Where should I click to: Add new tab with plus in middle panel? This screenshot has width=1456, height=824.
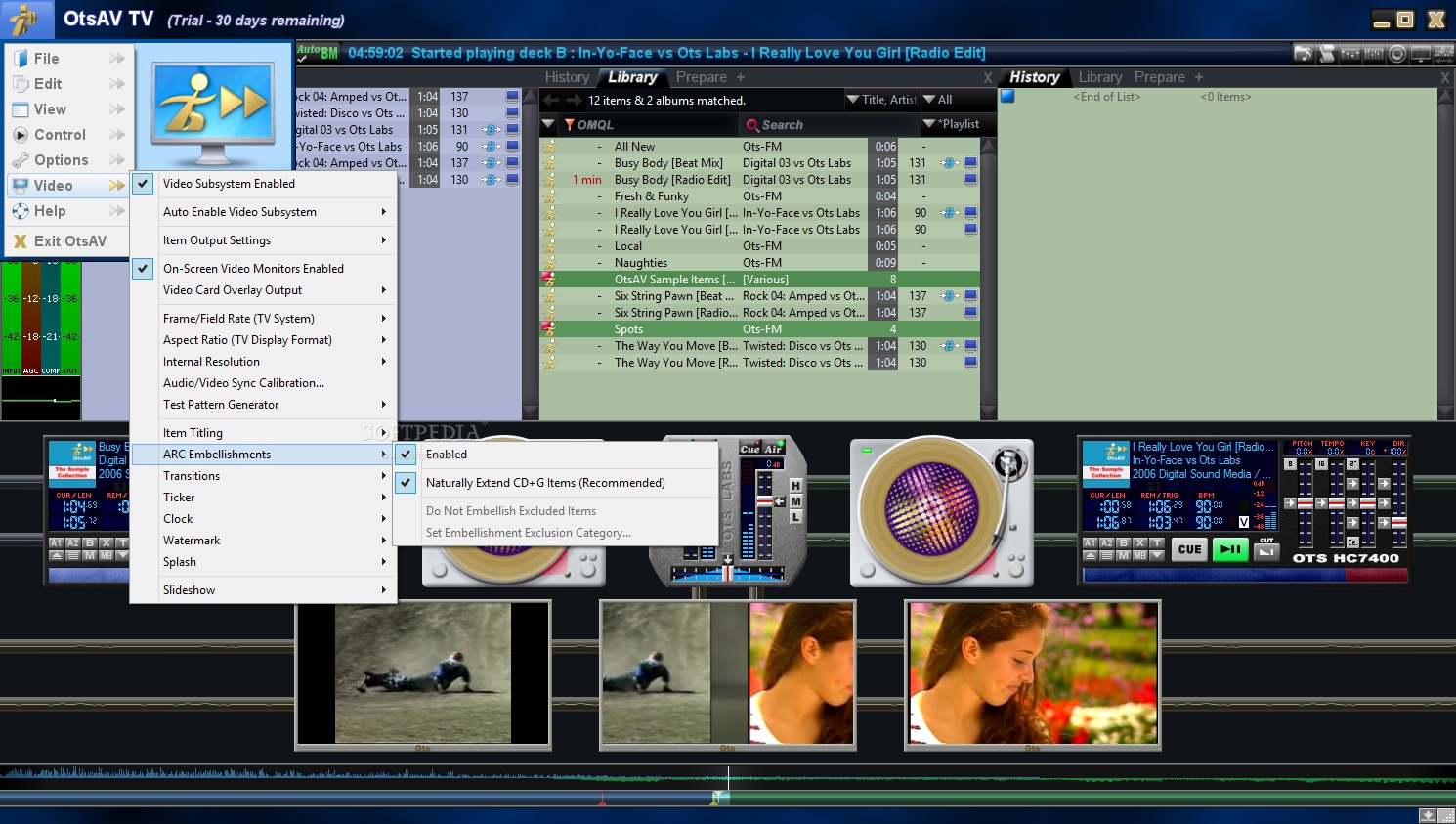pos(741,77)
